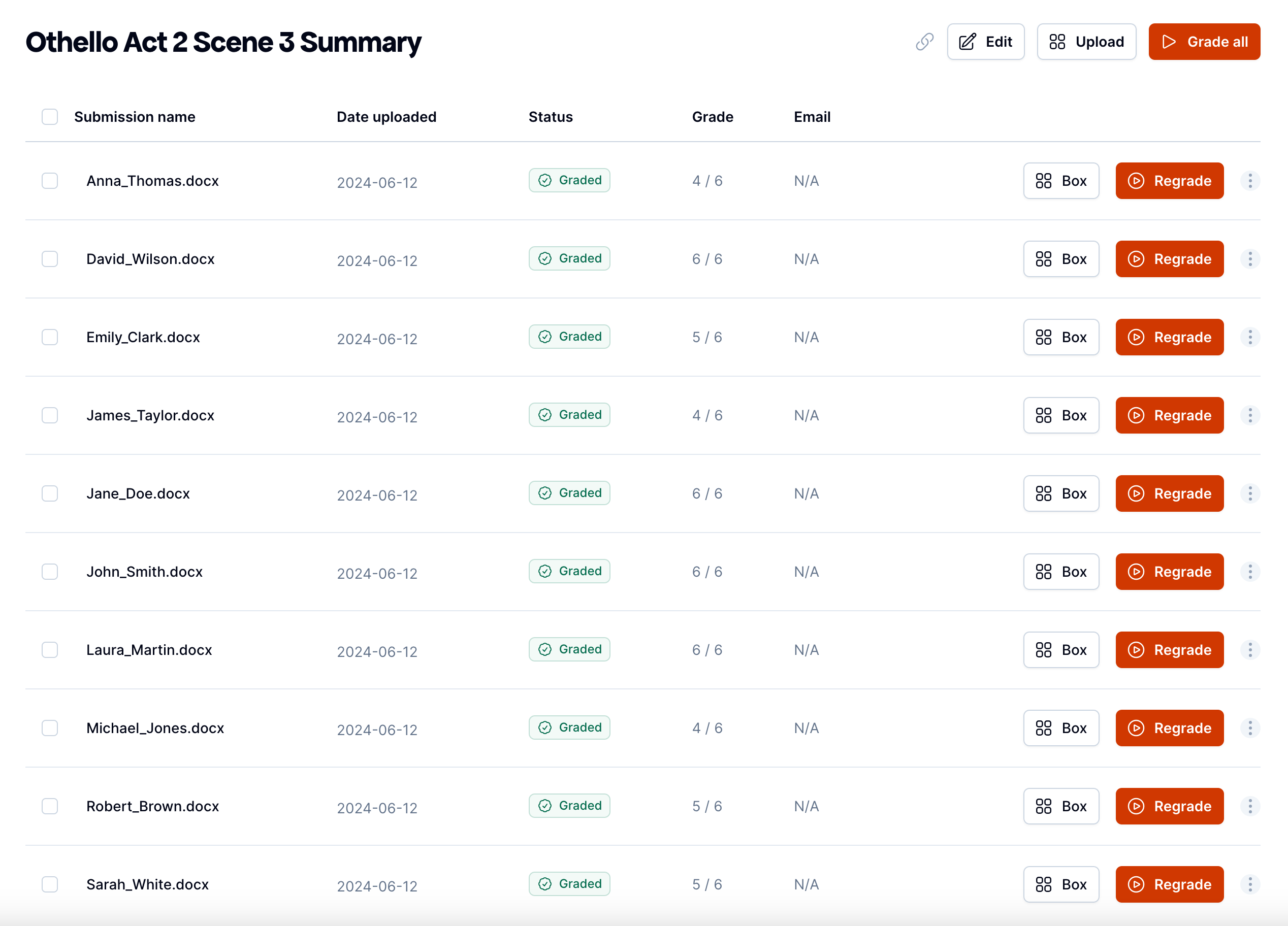The width and height of the screenshot is (1288, 926).
Task: Click the N/A email for John_Smith.docx
Action: pyautogui.click(x=806, y=572)
